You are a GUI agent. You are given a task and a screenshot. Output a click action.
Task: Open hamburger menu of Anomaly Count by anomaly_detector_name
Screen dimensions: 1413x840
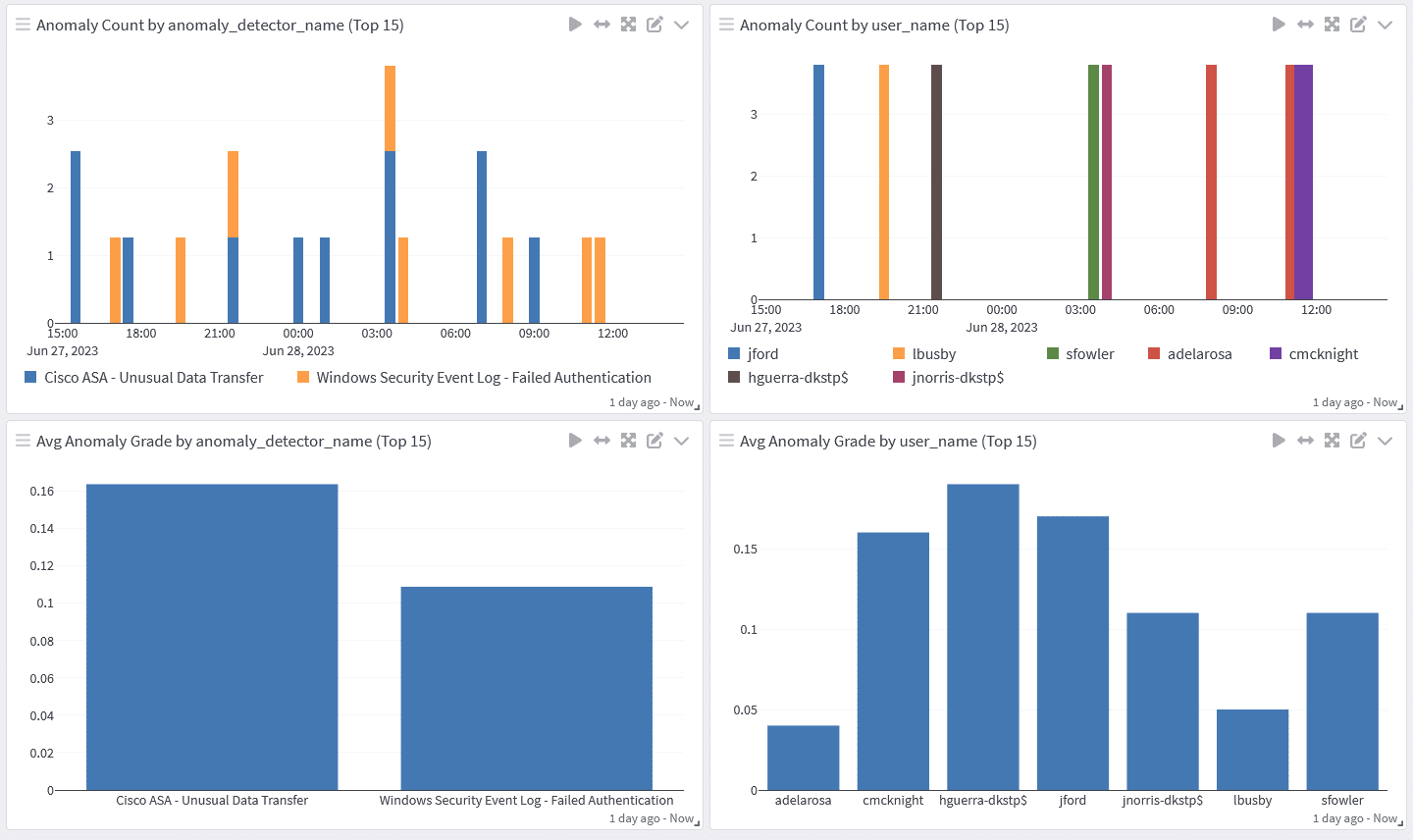(23, 25)
